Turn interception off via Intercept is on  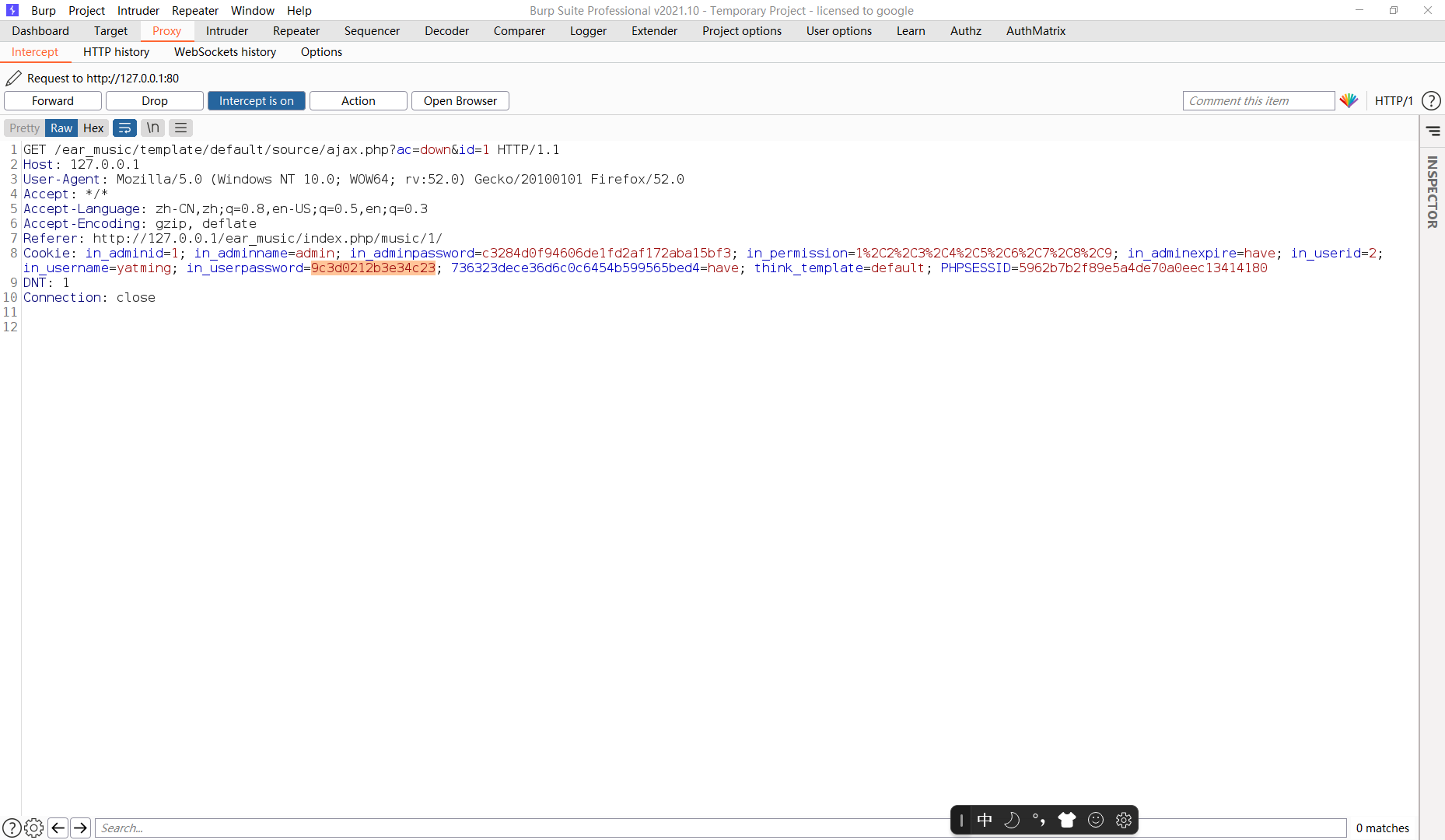pos(256,100)
